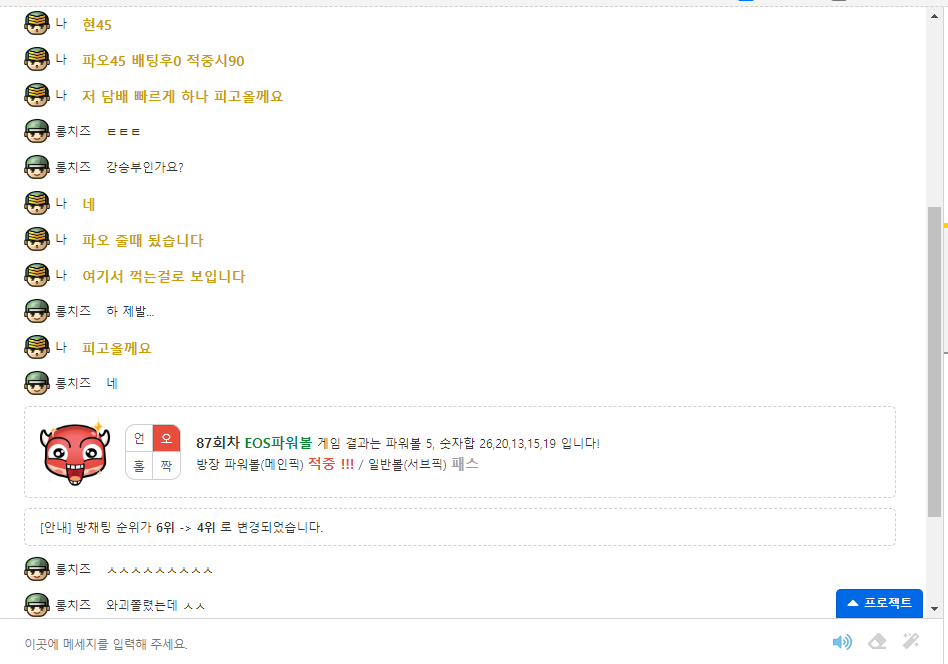Click the vertical scrollbar thumb
The width and height of the screenshot is (948, 664).
[x=935, y=362]
